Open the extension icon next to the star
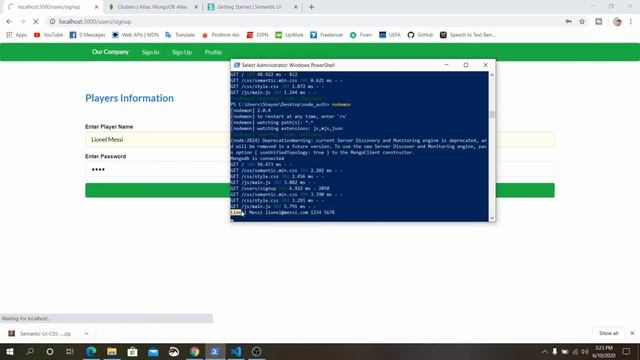The height and width of the screenshot is (360, 640). [598, 22]
